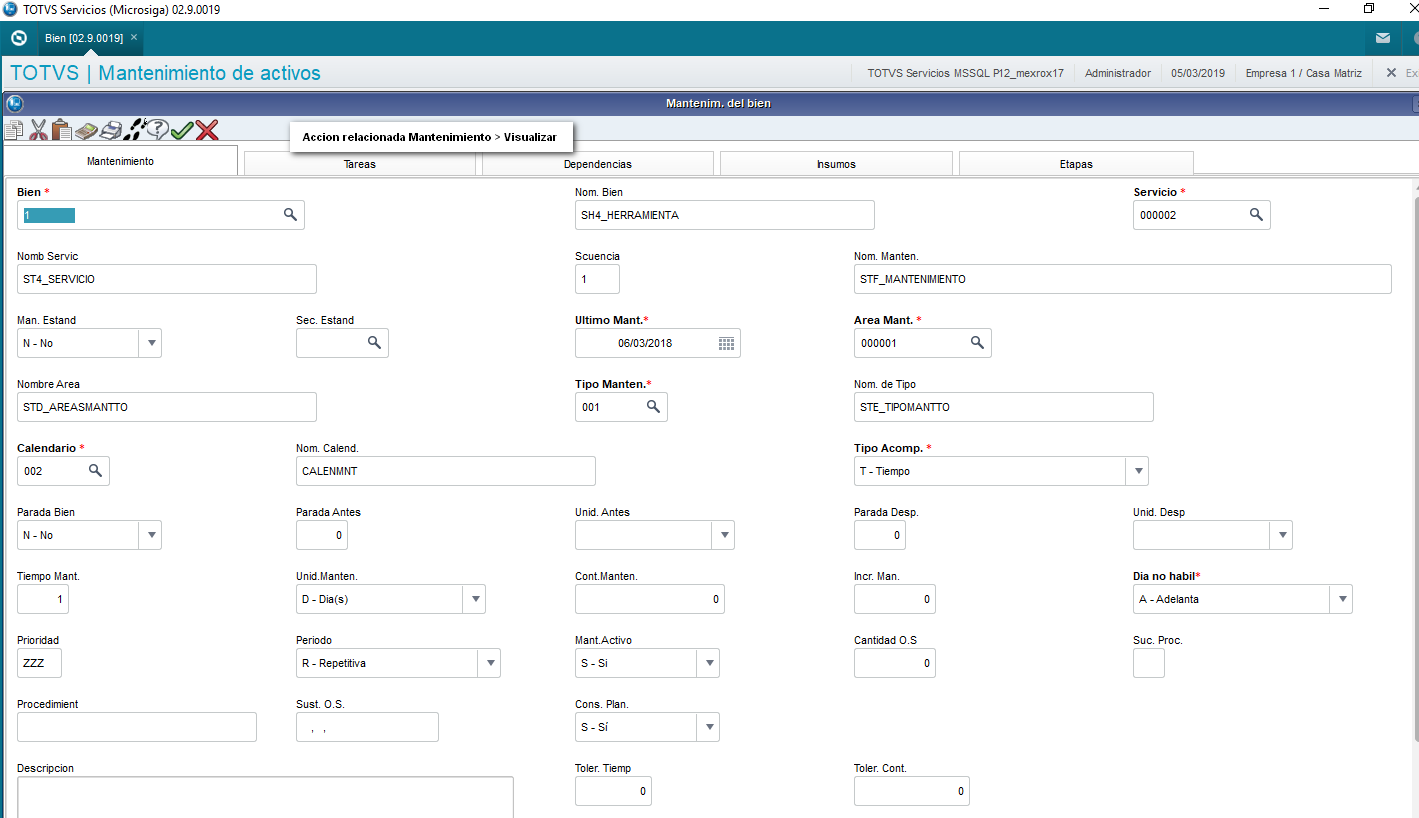
Task: Click into the Cont.Manten. field
Action: (x=650, y=599)
